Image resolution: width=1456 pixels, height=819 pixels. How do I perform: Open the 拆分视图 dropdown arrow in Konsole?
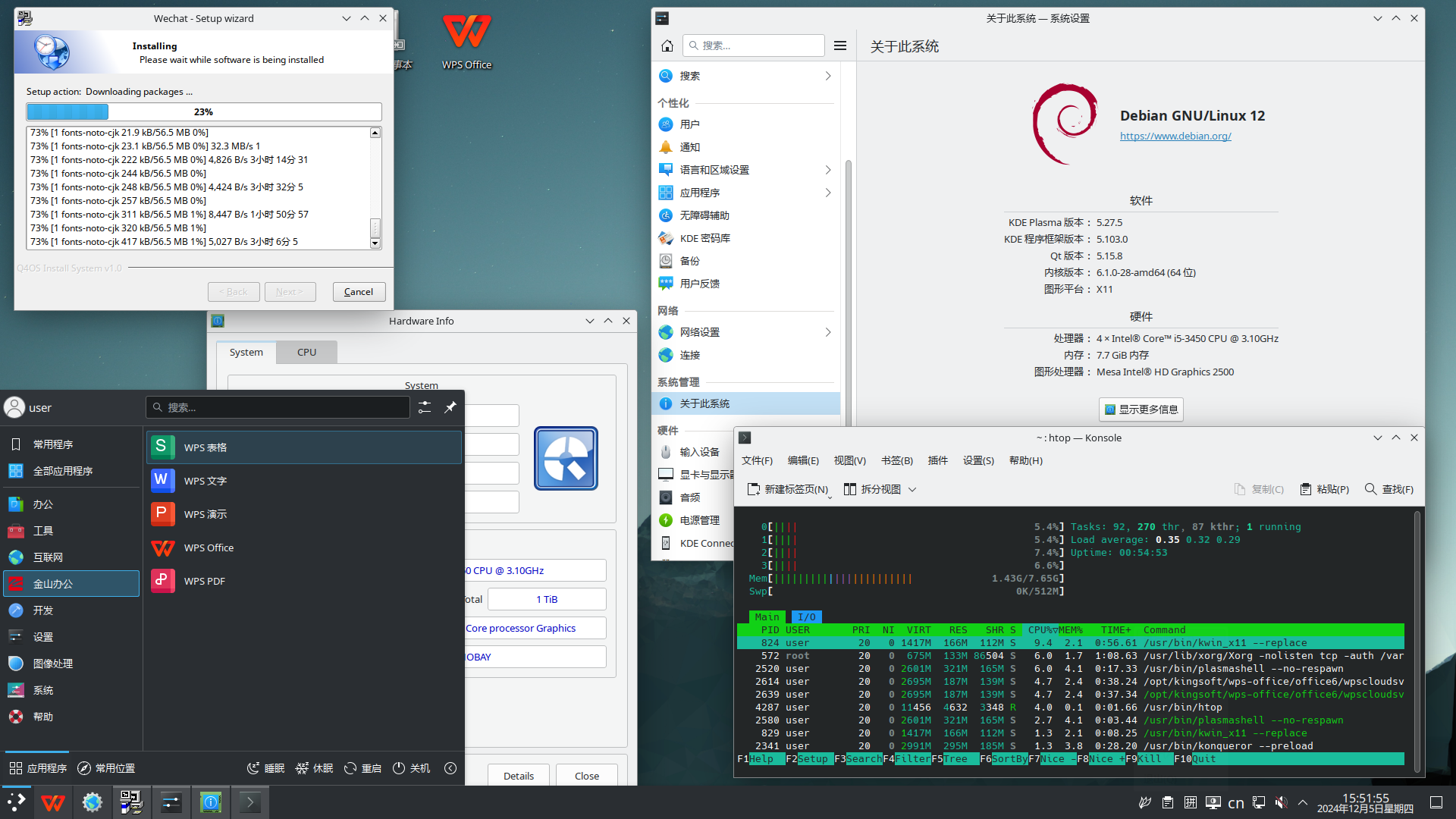912,489
